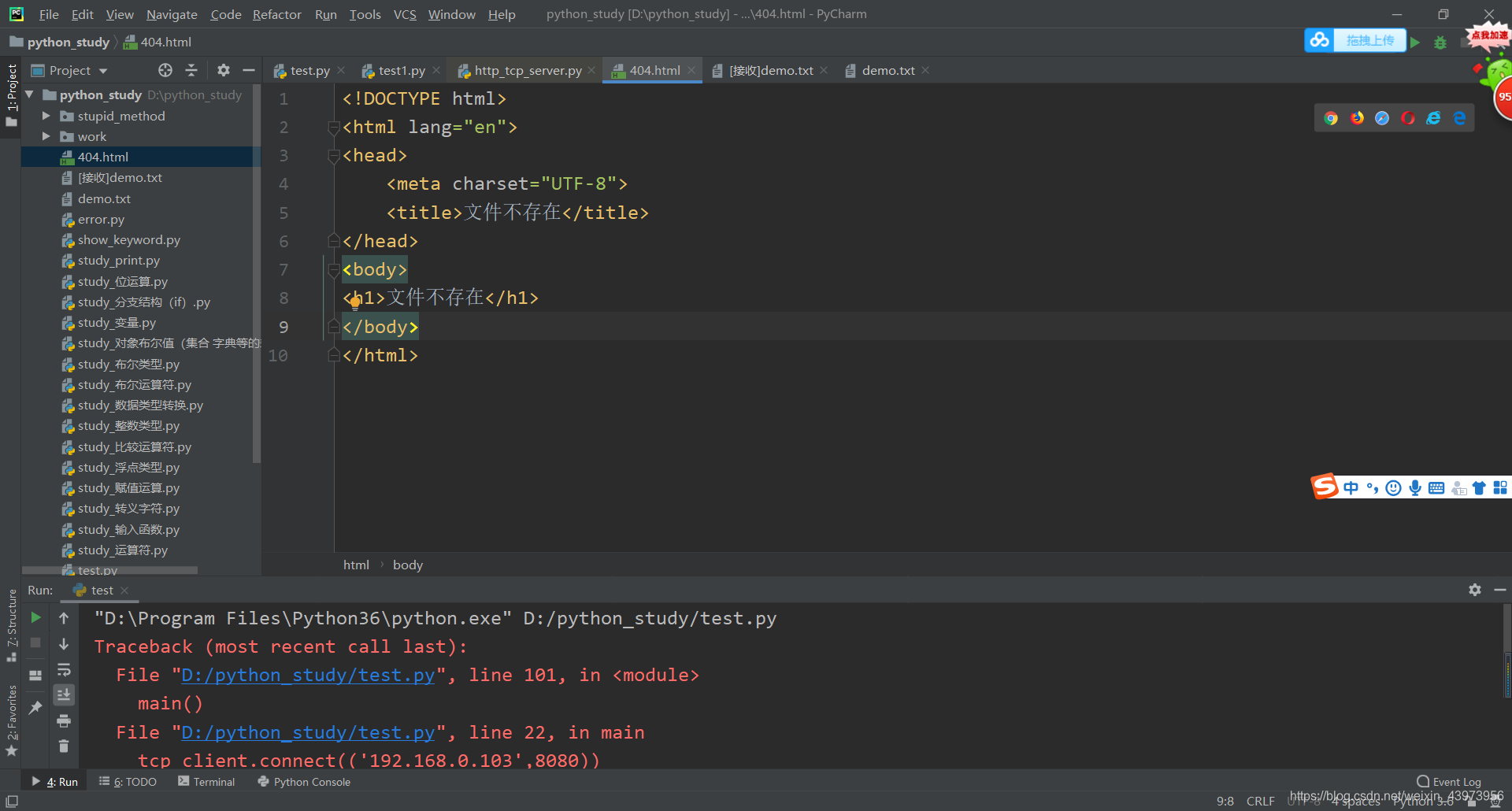Expand the work folder
Image resolution: width=1512 pixels, height=811 pixels.
[x=46, y=136]
